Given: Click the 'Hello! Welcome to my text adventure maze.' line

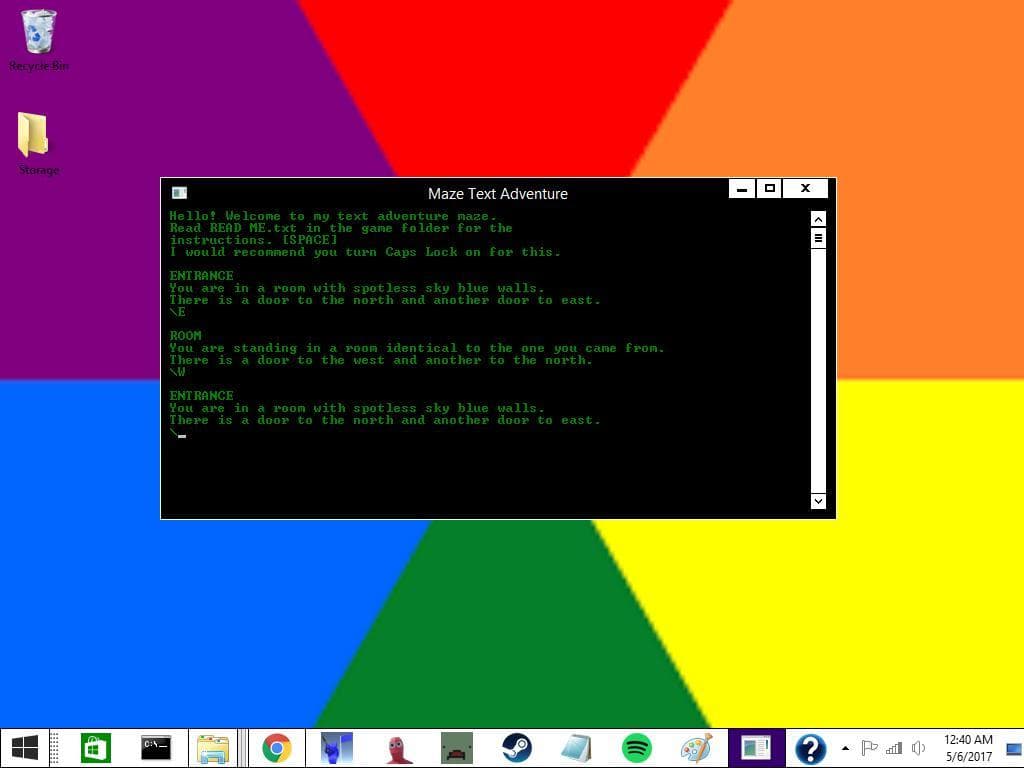Looking at the screenshot, I should tap(333, 216).
